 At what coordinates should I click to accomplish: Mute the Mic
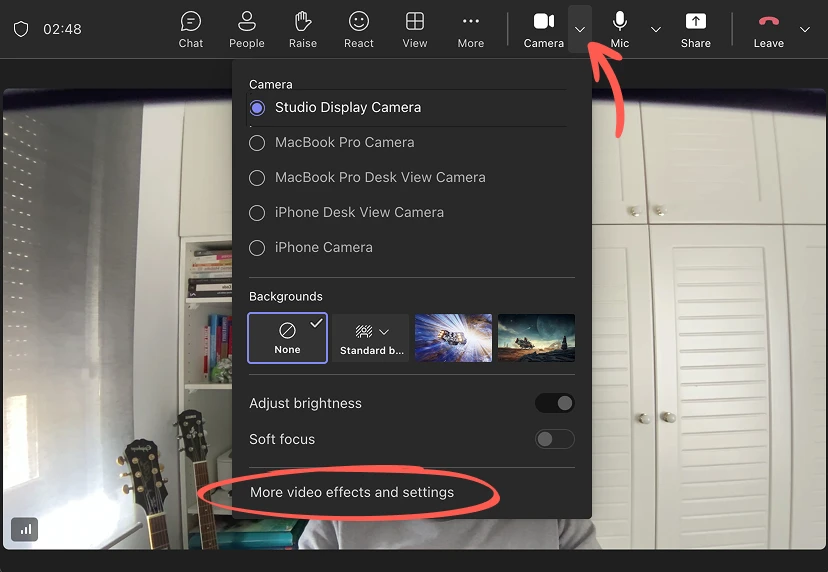point(619,30)
